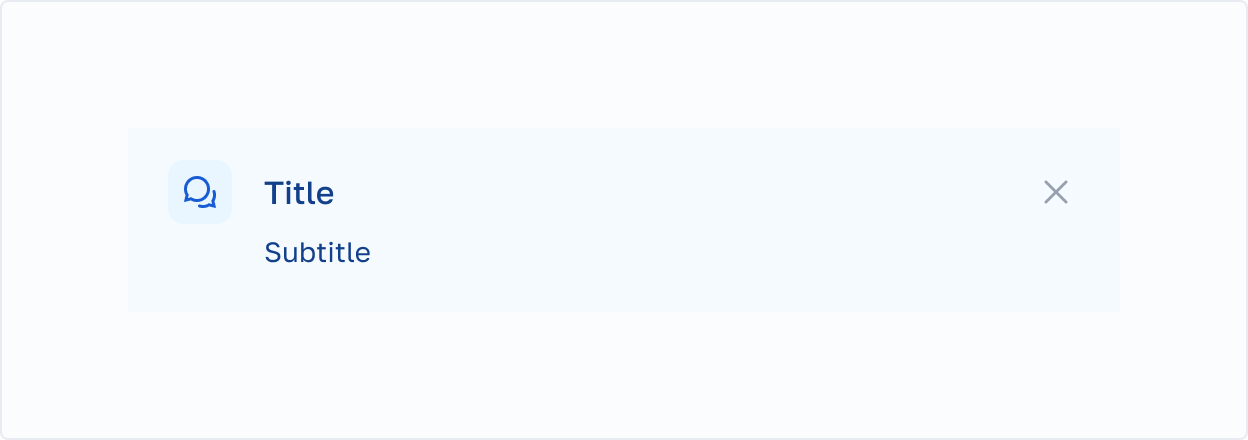Choose the Subtitle description text
The image size is (1248, 440).
point(317,253)
